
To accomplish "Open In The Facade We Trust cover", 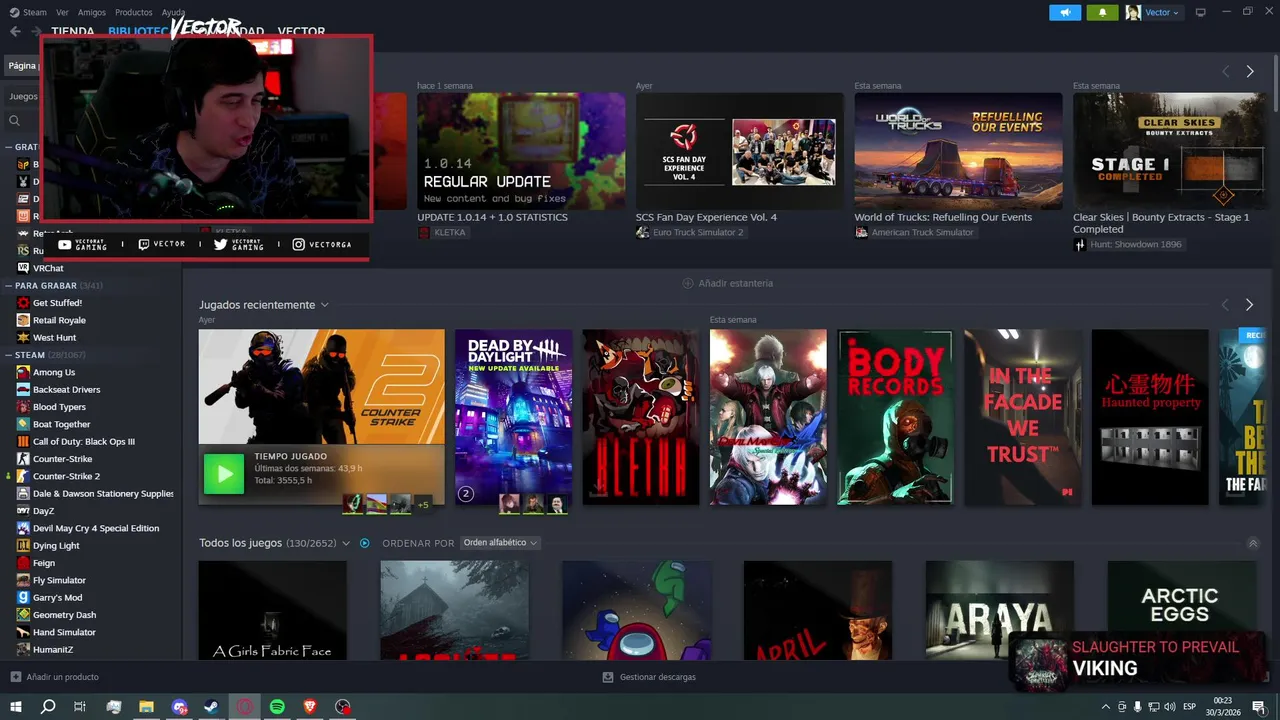I will pos(1022,417).
